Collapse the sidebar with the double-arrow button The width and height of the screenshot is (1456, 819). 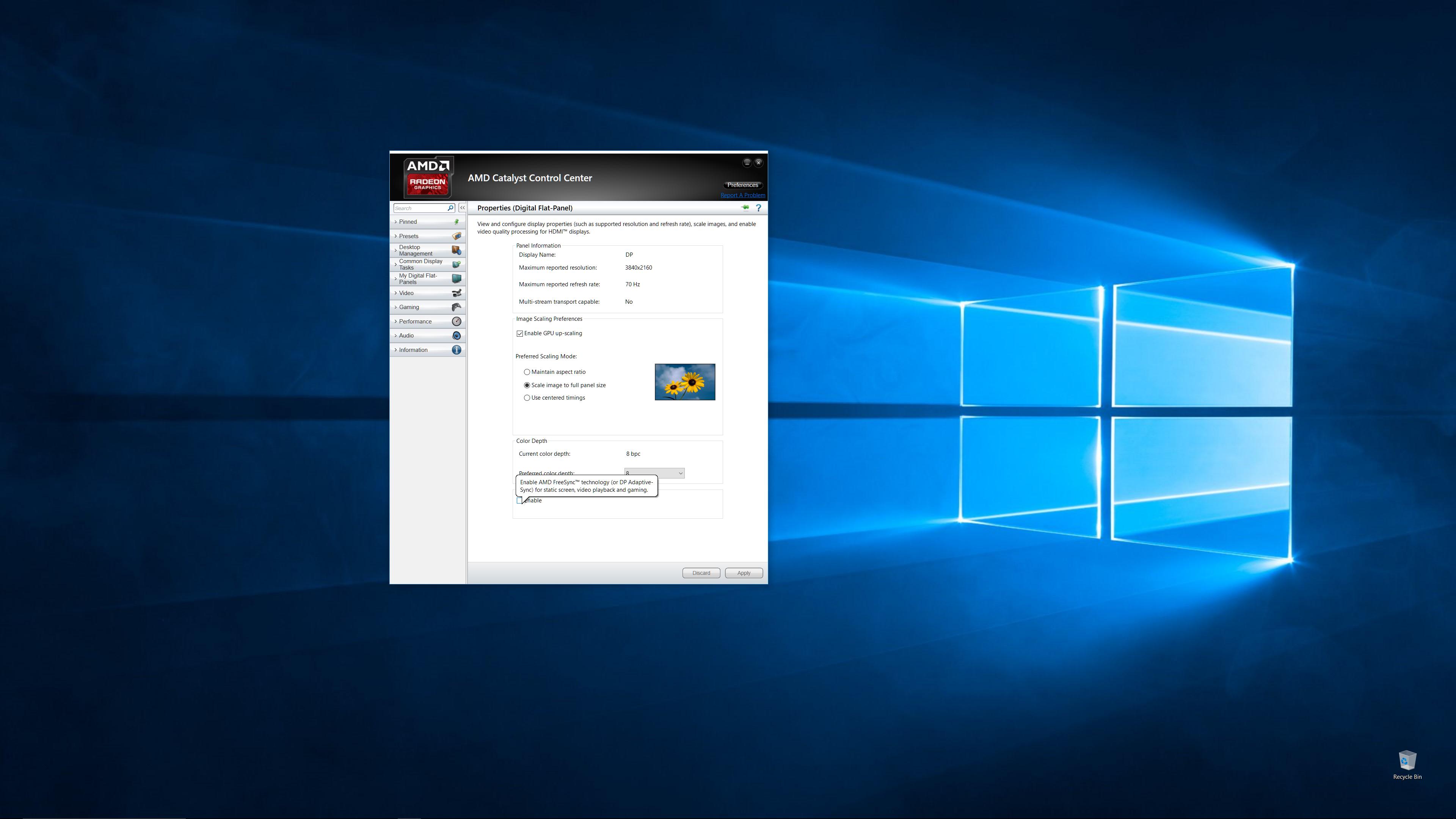(462, 208)
